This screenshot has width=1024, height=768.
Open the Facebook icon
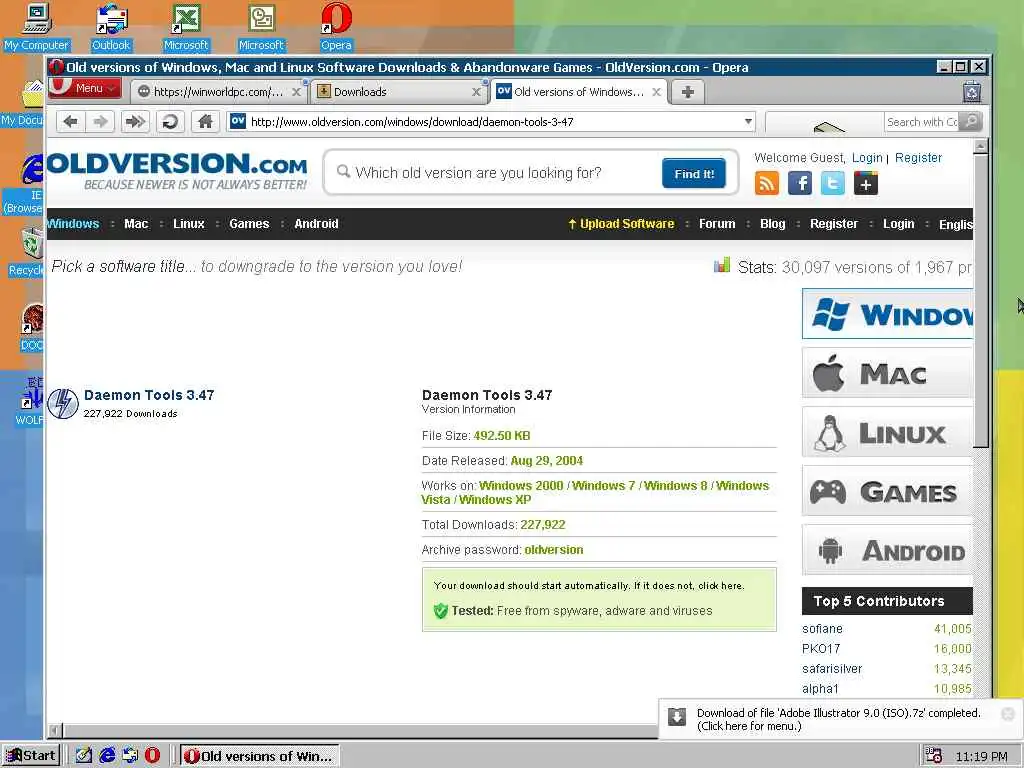(799, 184)
